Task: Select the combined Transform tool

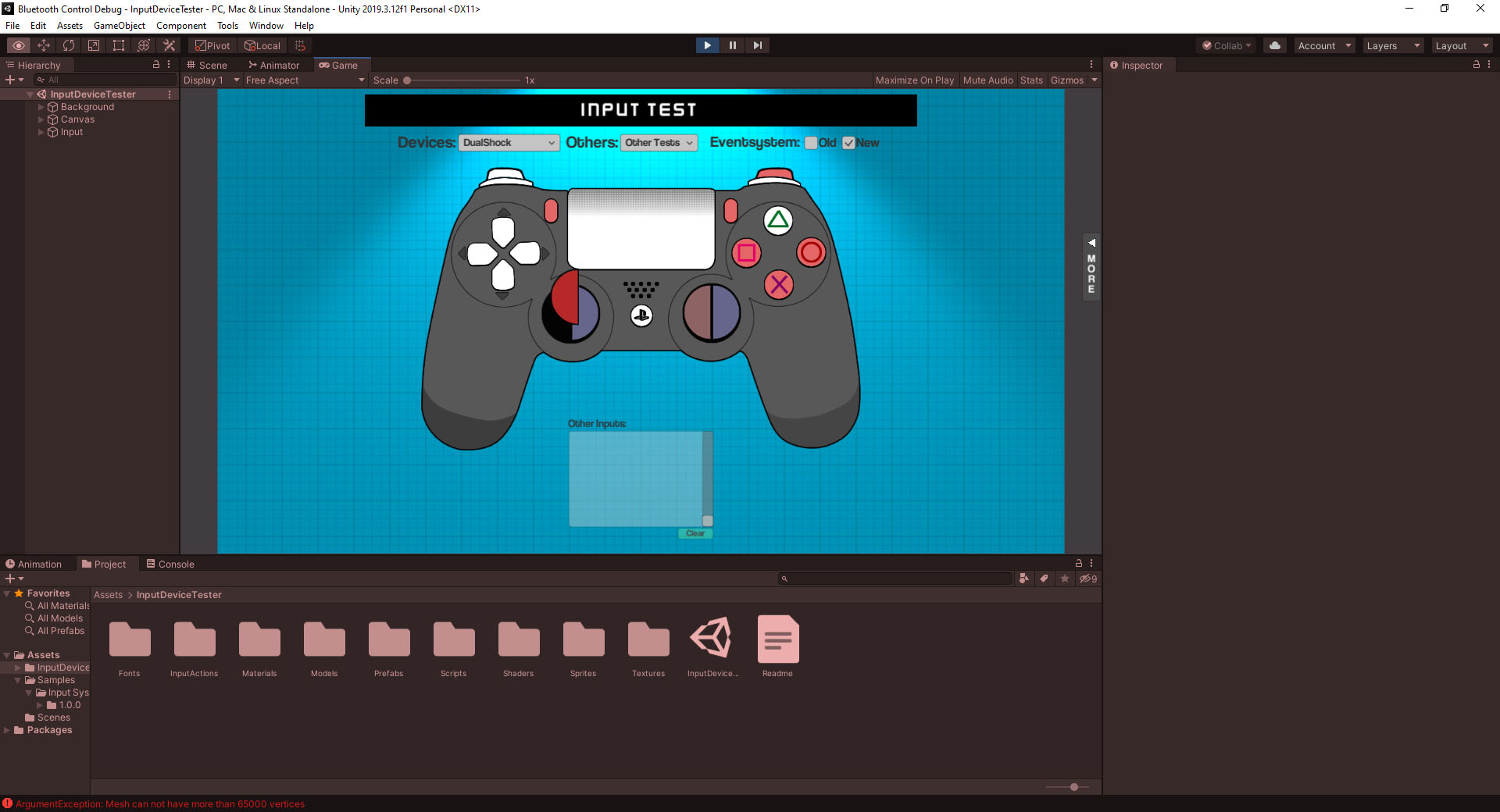Action: click(x=144, y=45)
